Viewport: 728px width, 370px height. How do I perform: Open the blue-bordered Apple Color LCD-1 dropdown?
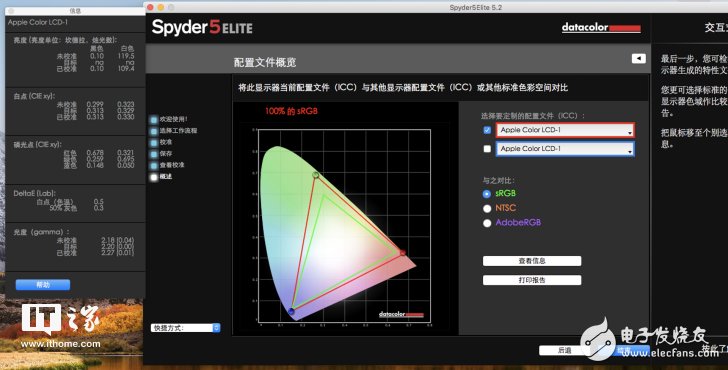pyautogui.click(x=565, y=149)
